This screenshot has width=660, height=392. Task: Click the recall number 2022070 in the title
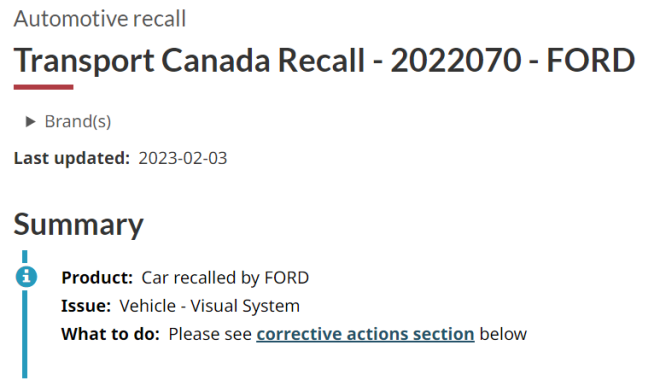point(456,60)
